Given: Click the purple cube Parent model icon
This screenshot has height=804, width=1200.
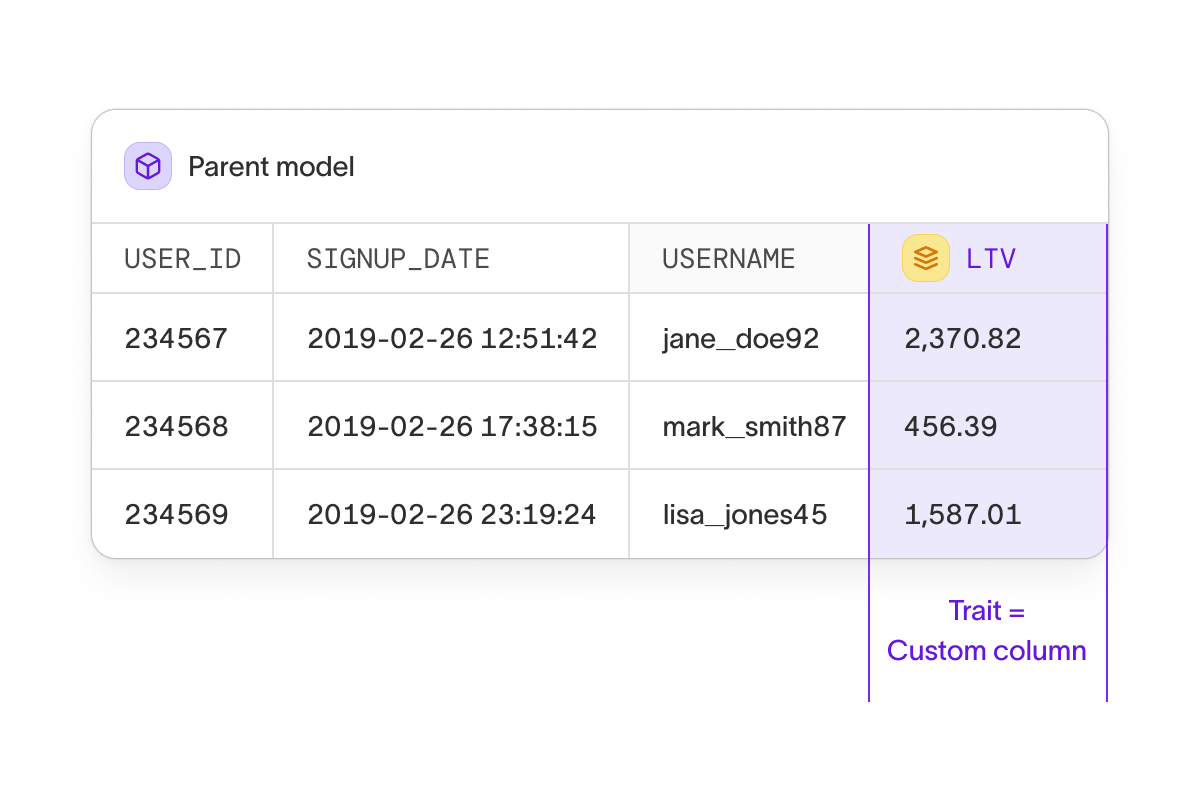Looking at the screenshot, I should point(148,166).
